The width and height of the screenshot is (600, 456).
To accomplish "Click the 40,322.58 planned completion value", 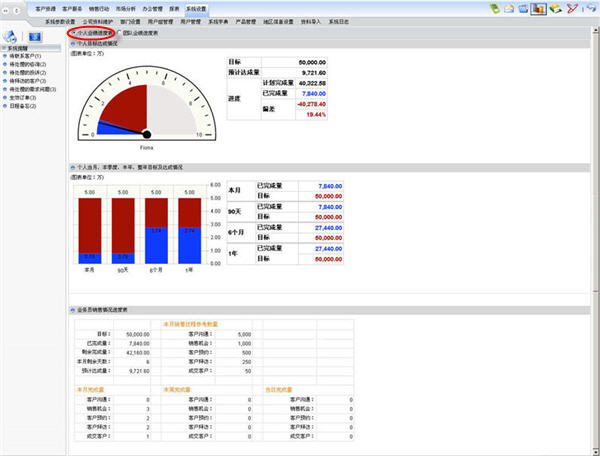I will (x=312, y=83).
